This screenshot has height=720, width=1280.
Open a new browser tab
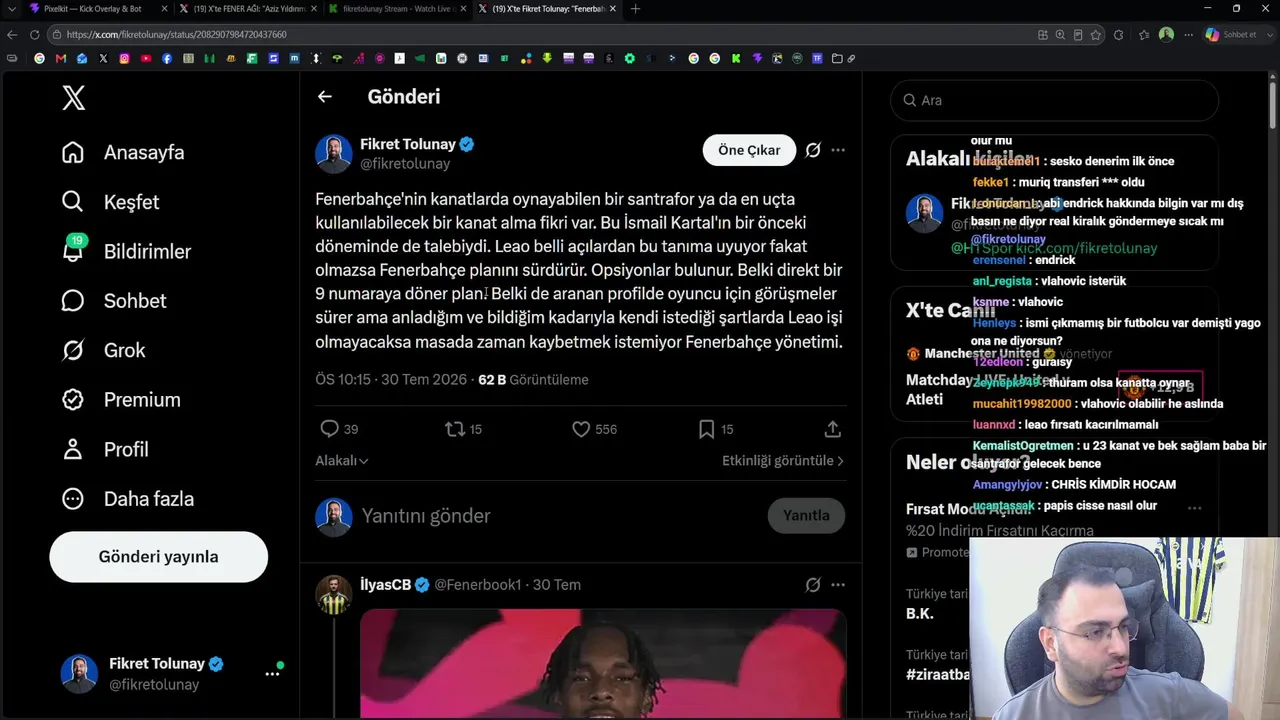pos(635,9)
